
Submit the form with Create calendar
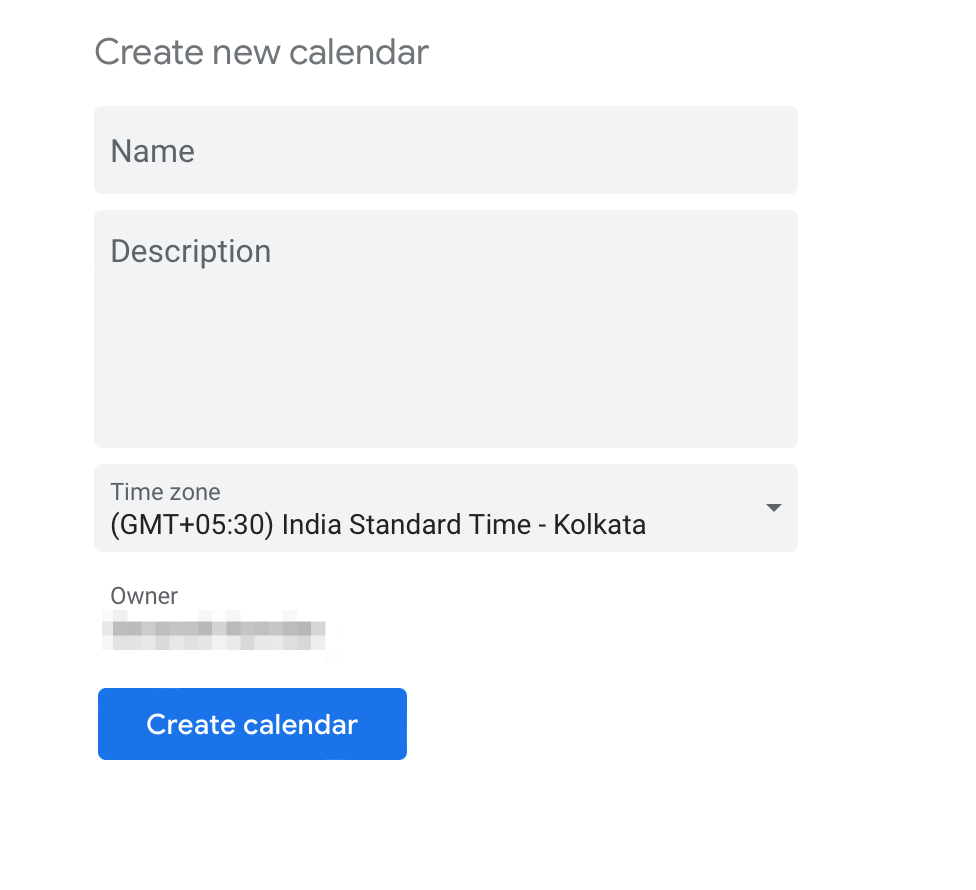252,724
